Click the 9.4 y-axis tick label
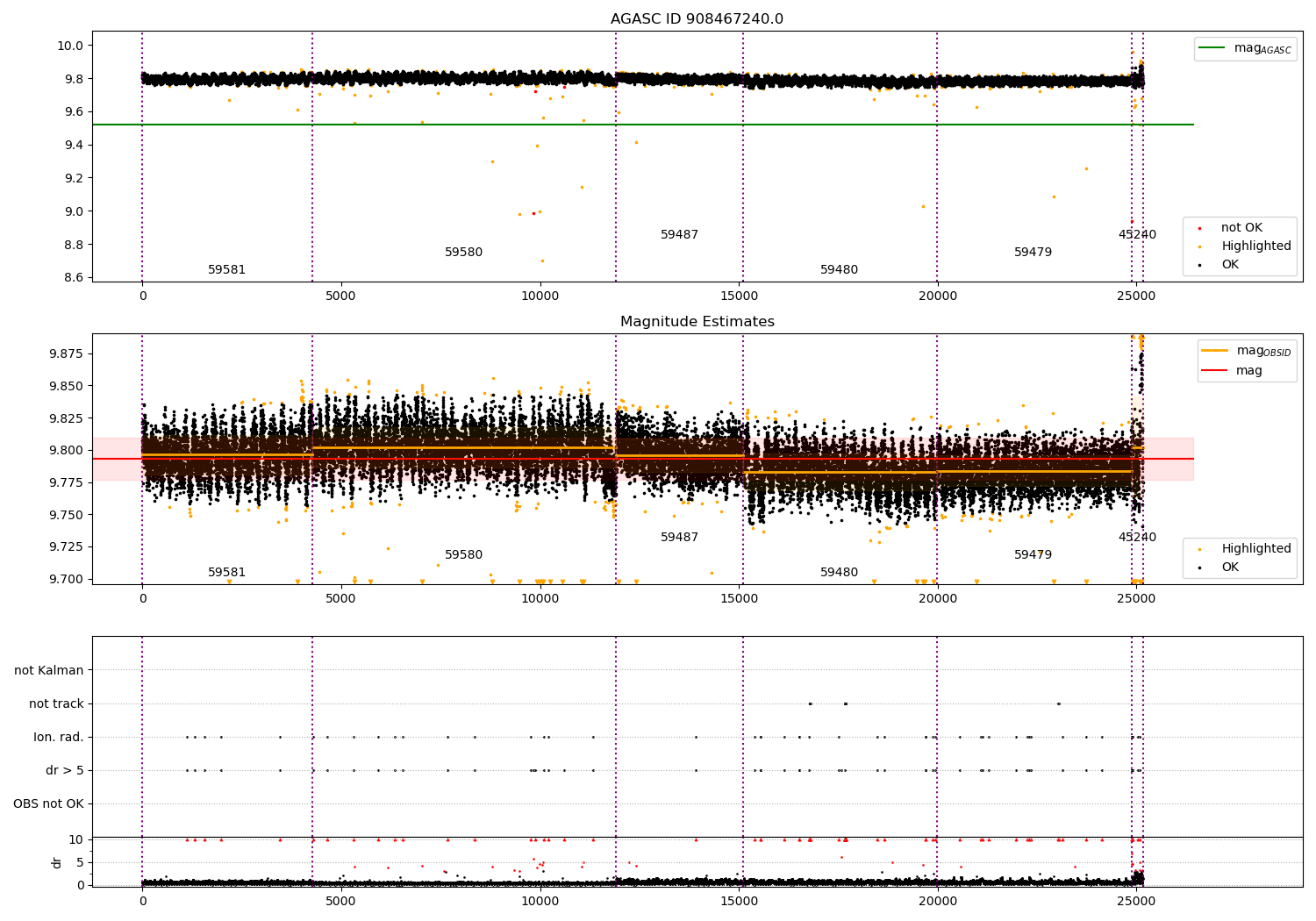This screenshot has width=1316, height=921. [75, 146]
